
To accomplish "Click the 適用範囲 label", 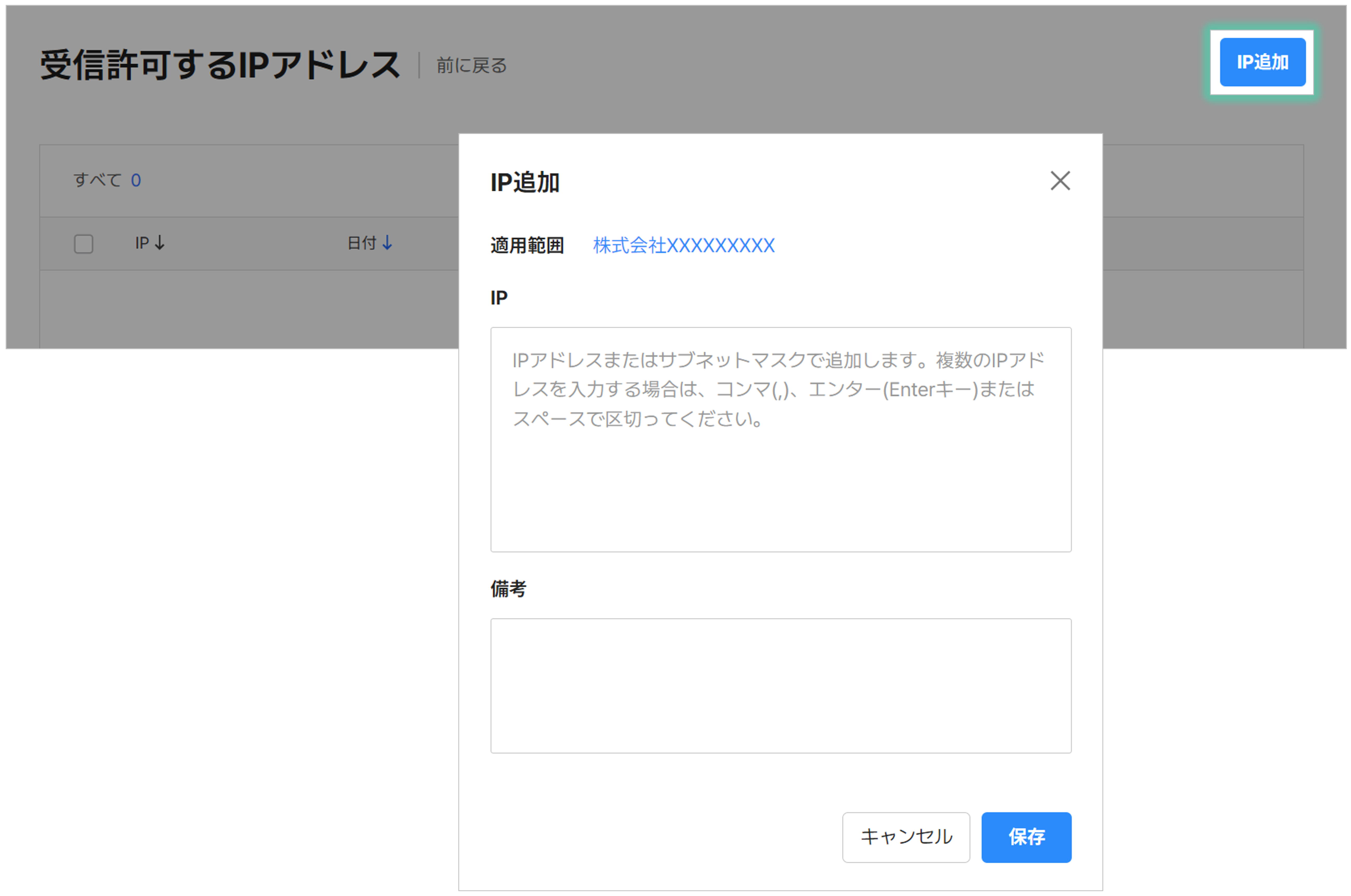I will point(526,246).
